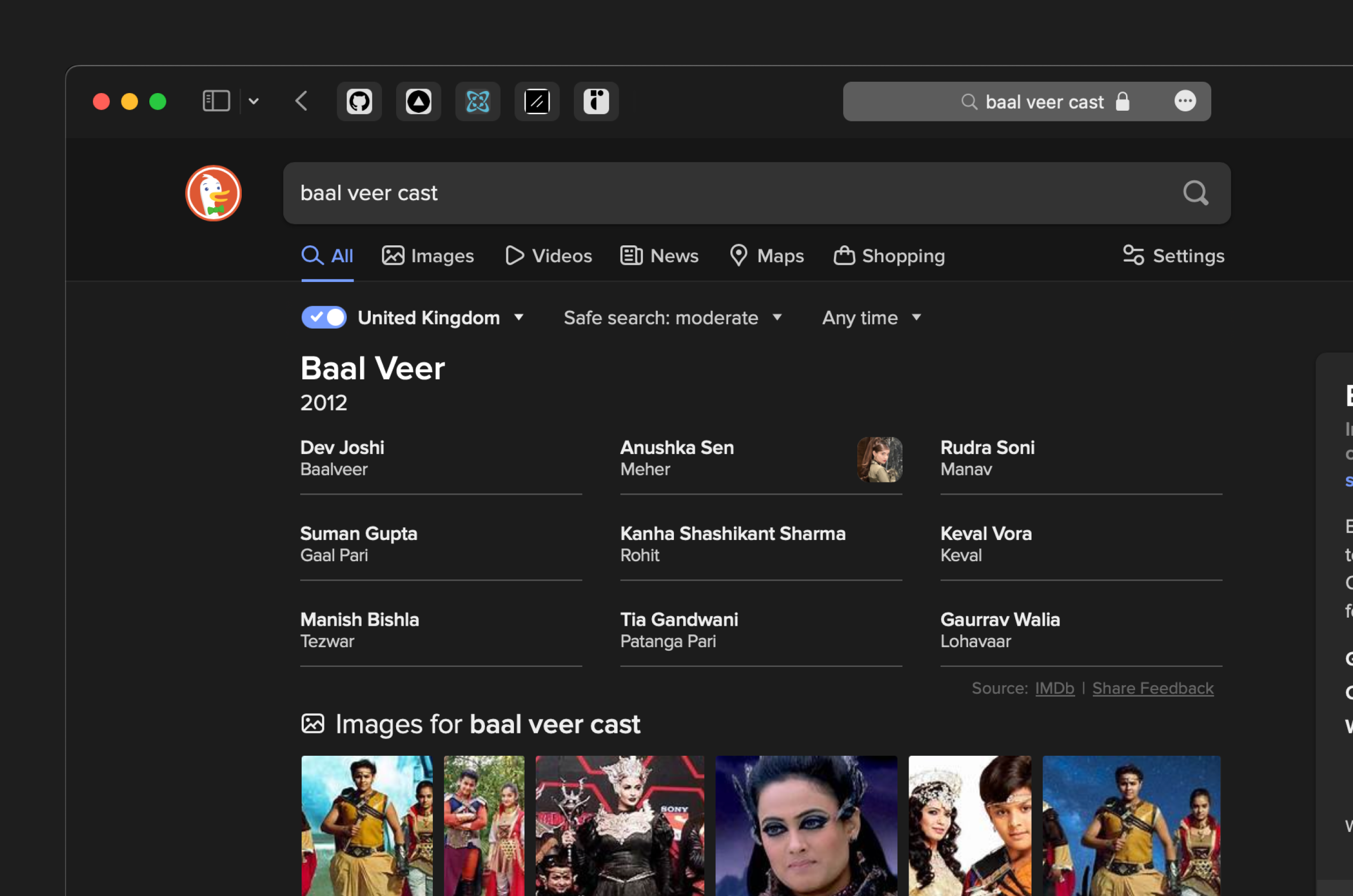Open the Sony stage costume image result

point(620,826)
